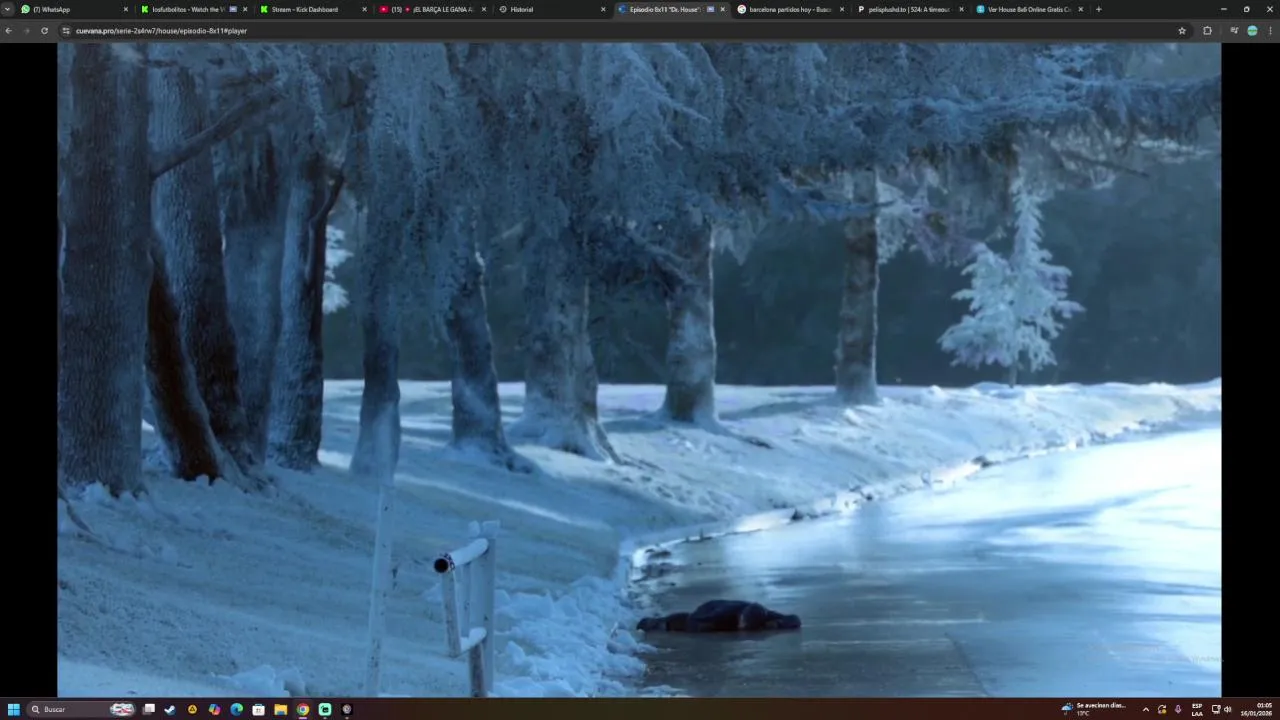Click the microphone tray icon
The image size is (1280, 720).
[1177, 709]
